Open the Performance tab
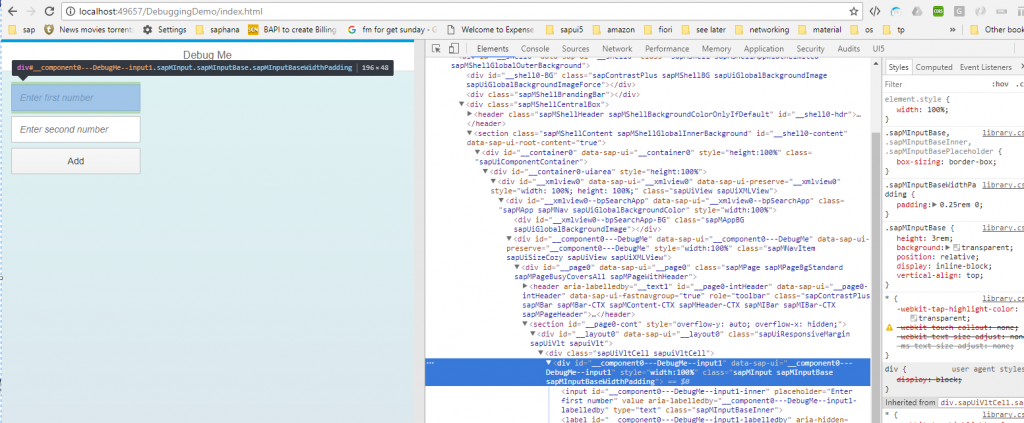The width and height of the screenshot is (1024, 423). 667,49
